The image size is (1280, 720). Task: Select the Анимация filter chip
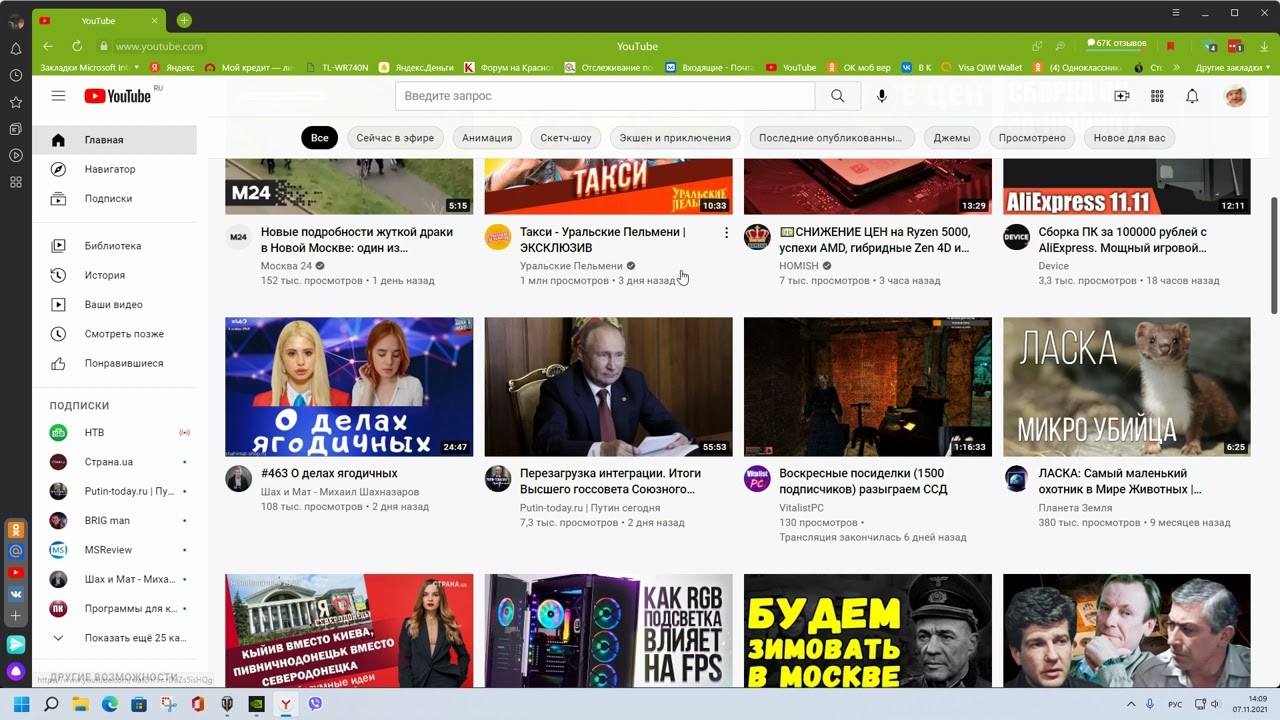tap(487, 138)
